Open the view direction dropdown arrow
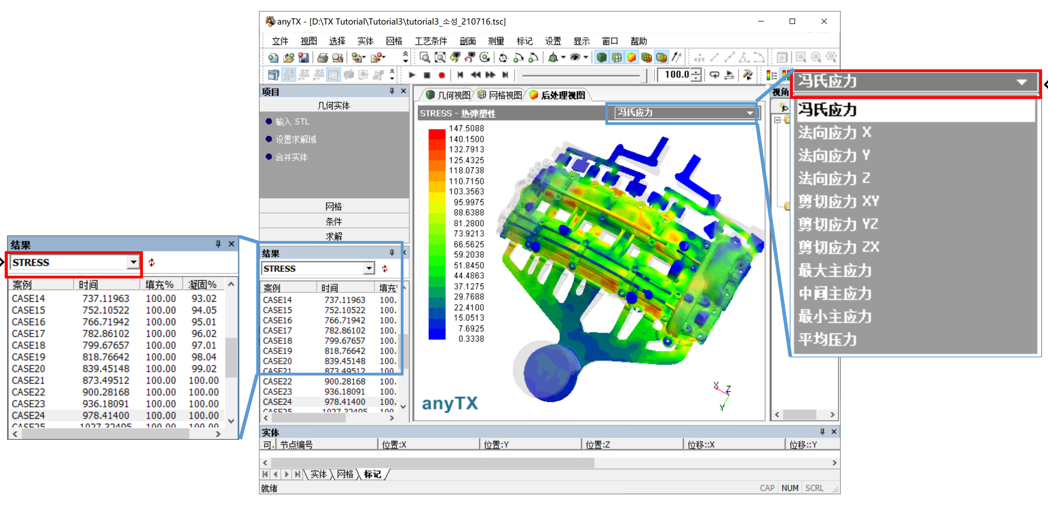Viewport: 1048px width, 506px height. click(x=563, y=57)
